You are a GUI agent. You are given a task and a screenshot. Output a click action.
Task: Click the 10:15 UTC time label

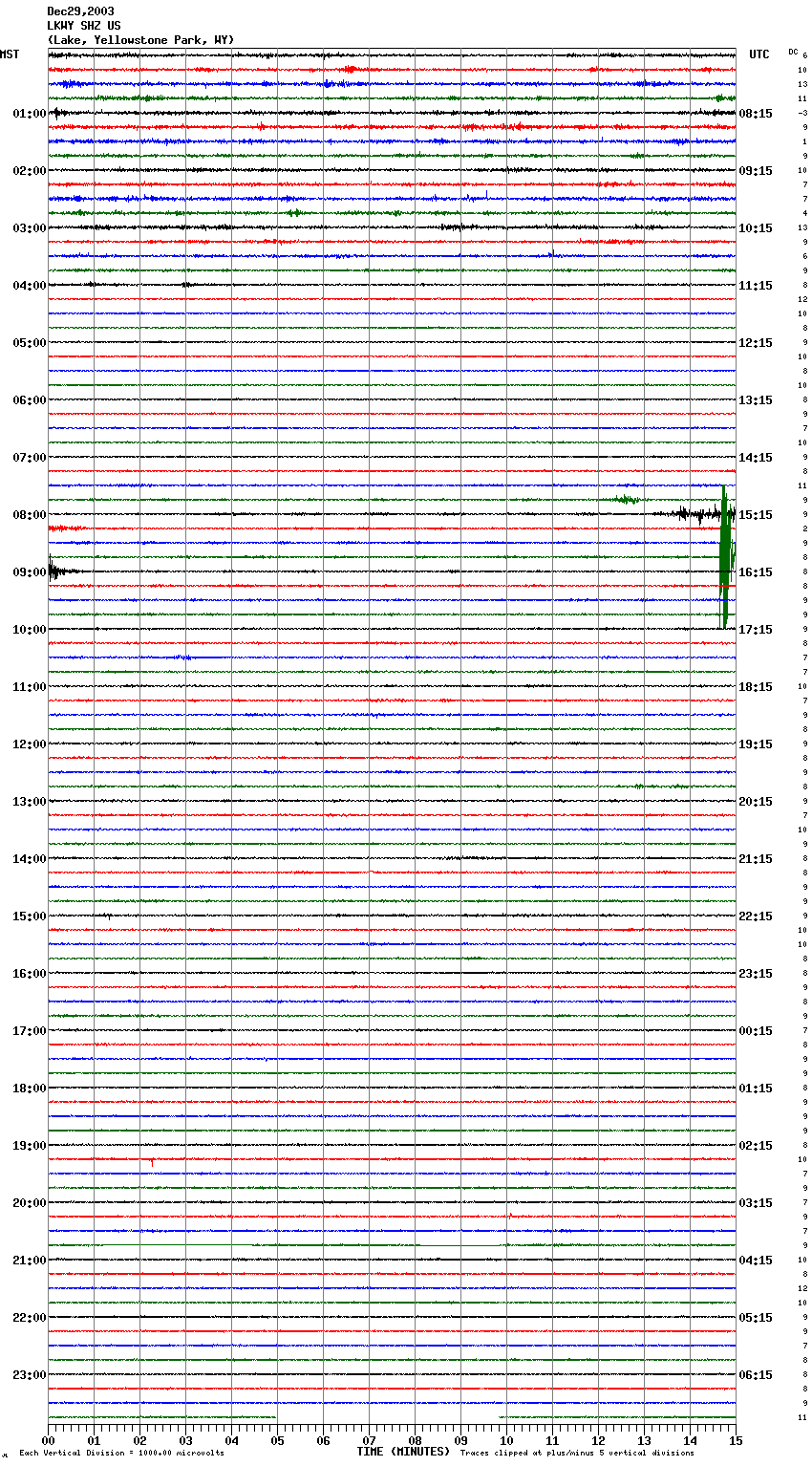coord(756,228)
